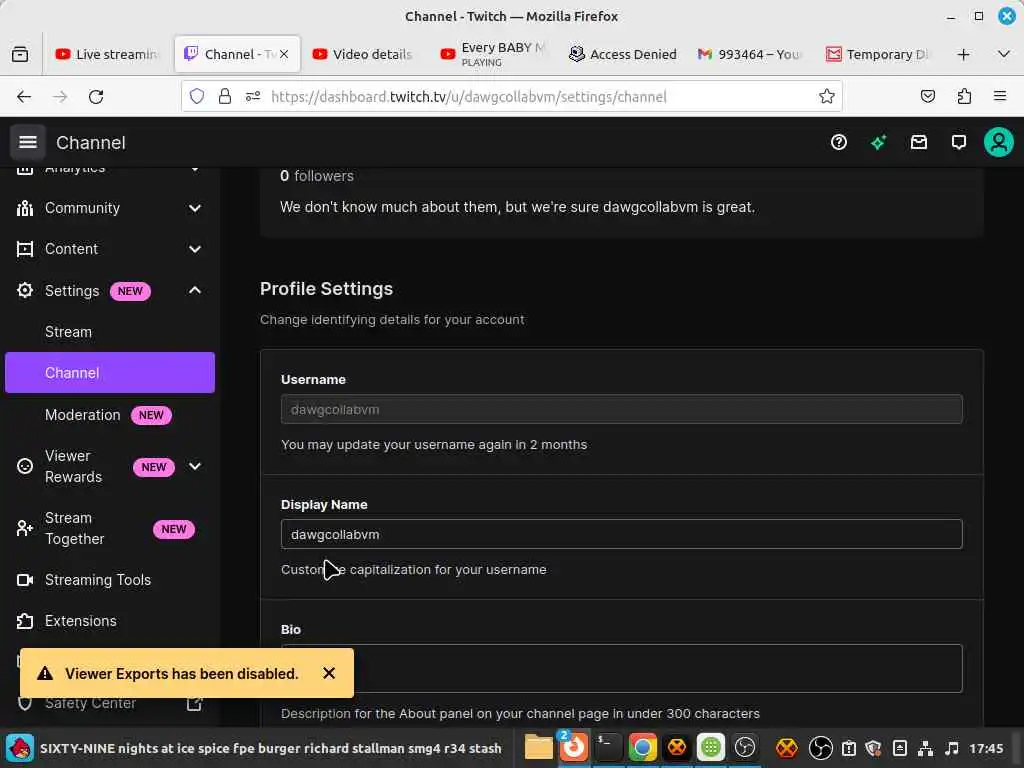Click the tracking protection shield icon
1024x768 pixels.
197,97
